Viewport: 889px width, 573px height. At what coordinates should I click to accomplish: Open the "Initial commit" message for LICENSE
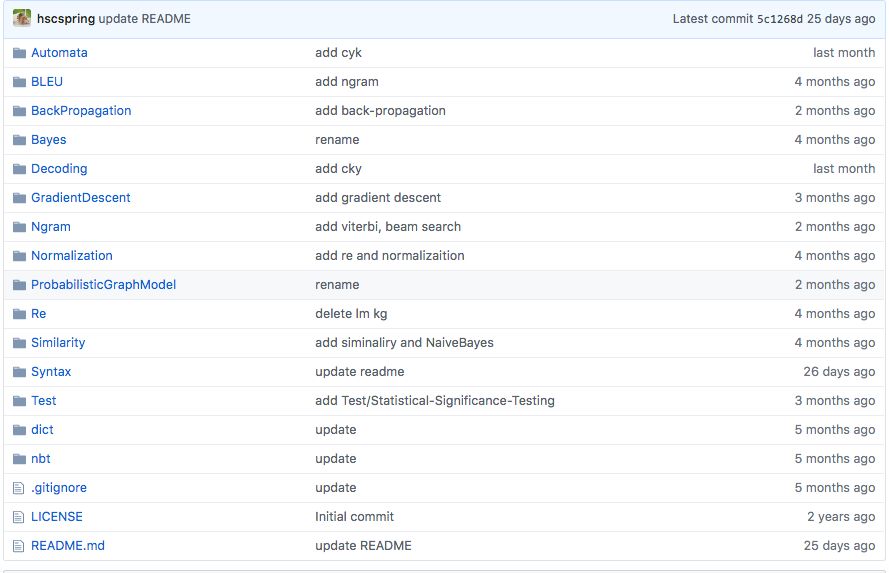354,517
